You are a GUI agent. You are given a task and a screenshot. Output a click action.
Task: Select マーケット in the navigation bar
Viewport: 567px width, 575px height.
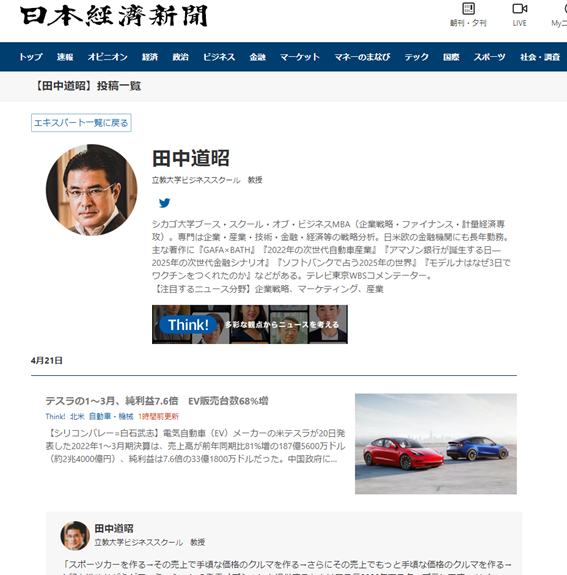click(300, 57)
